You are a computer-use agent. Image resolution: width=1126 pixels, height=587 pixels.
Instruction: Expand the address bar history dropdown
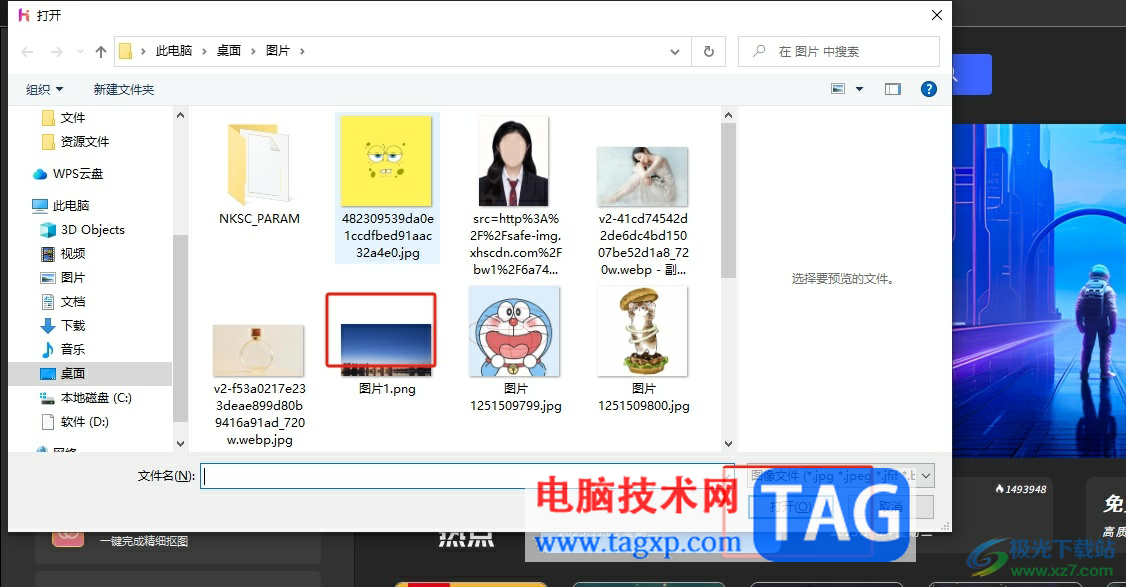675,52
